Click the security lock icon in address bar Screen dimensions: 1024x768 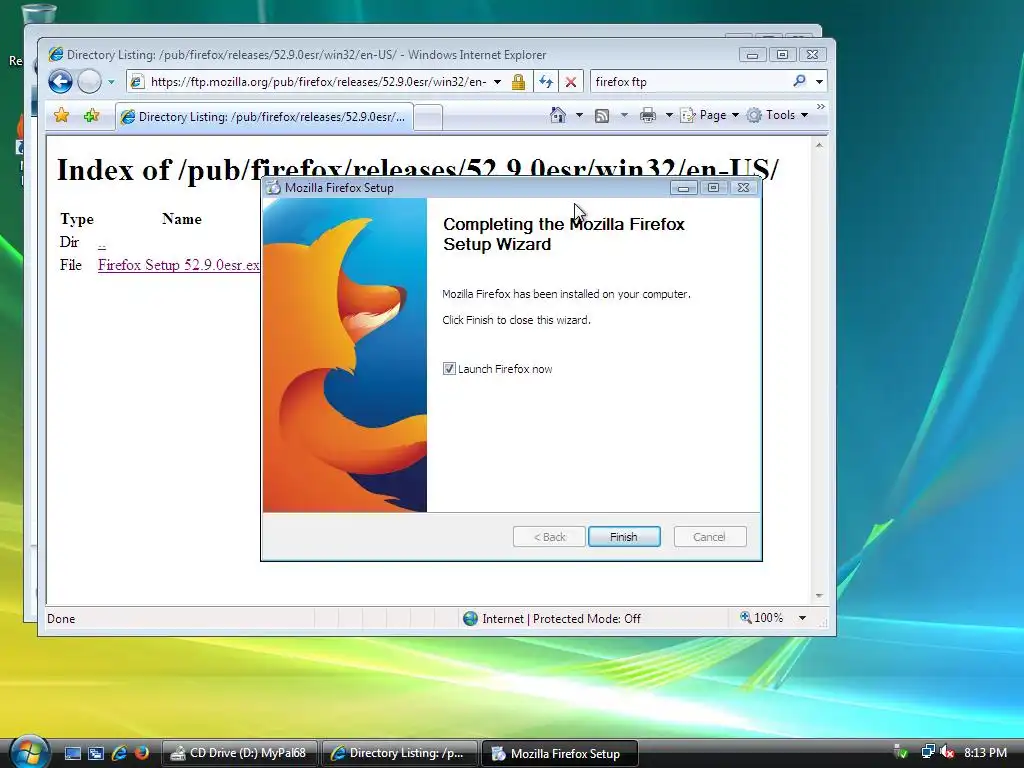(x=518, y=82)
